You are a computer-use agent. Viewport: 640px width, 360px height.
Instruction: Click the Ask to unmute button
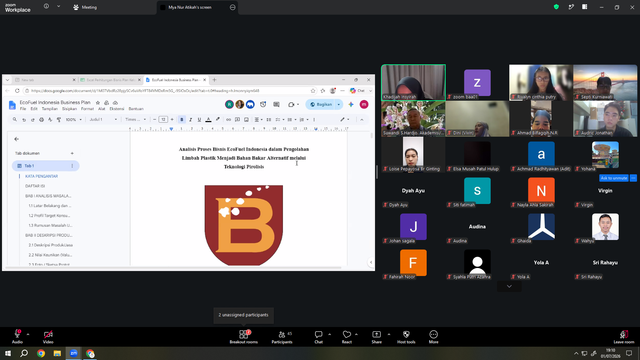(614, 178)
